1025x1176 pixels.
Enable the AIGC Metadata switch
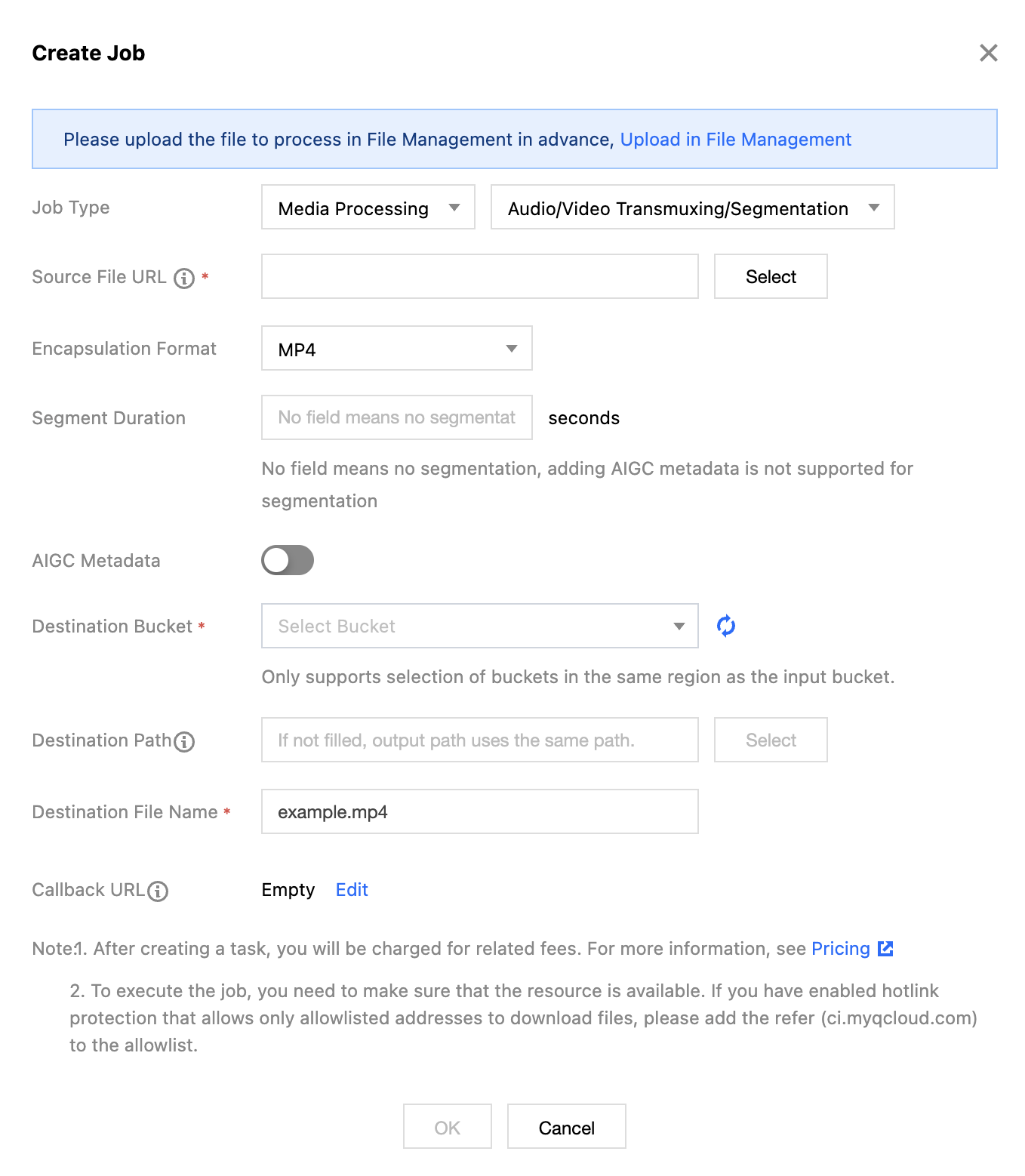point(288,560)
